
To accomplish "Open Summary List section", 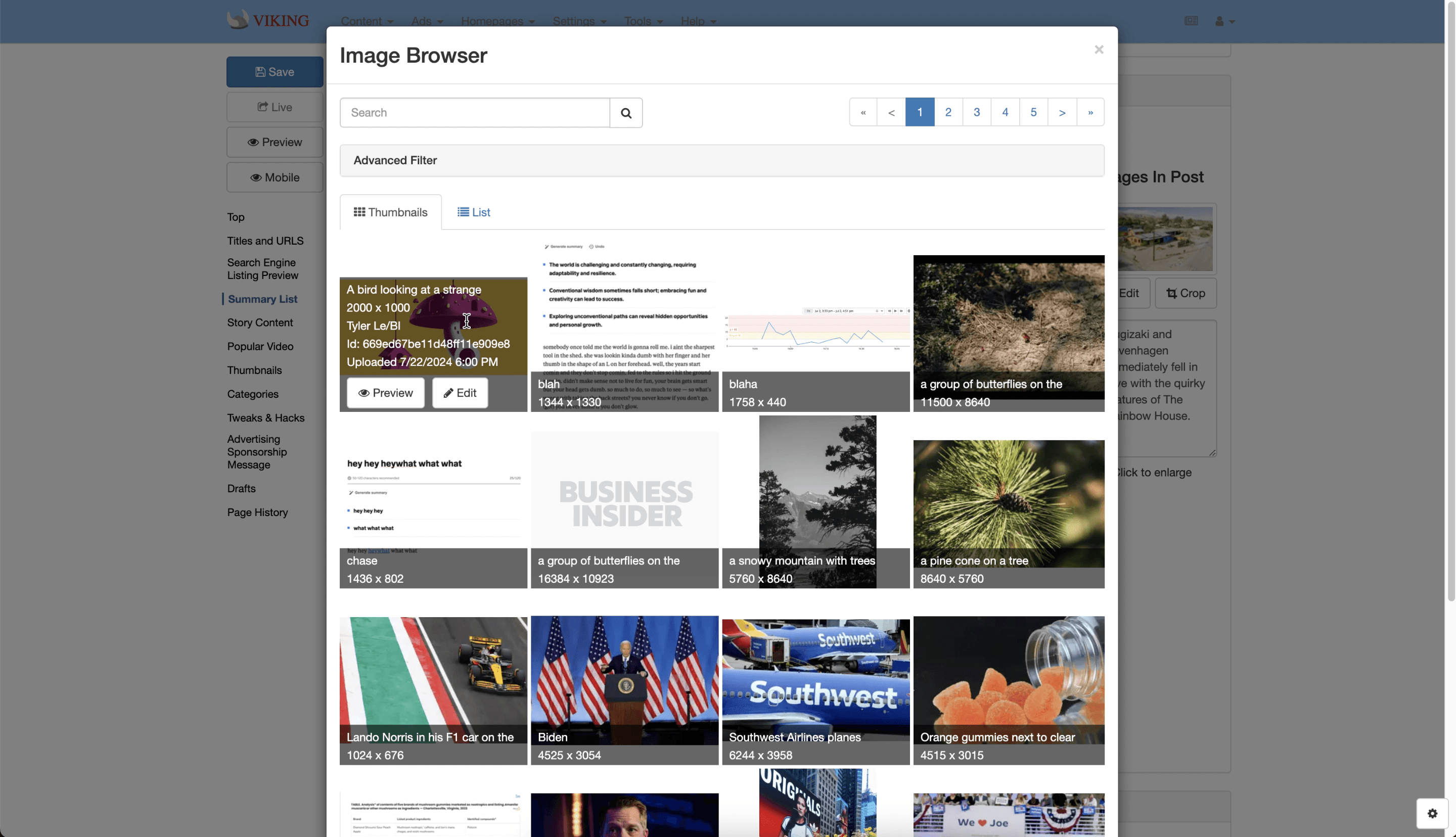I will (263, 300).
